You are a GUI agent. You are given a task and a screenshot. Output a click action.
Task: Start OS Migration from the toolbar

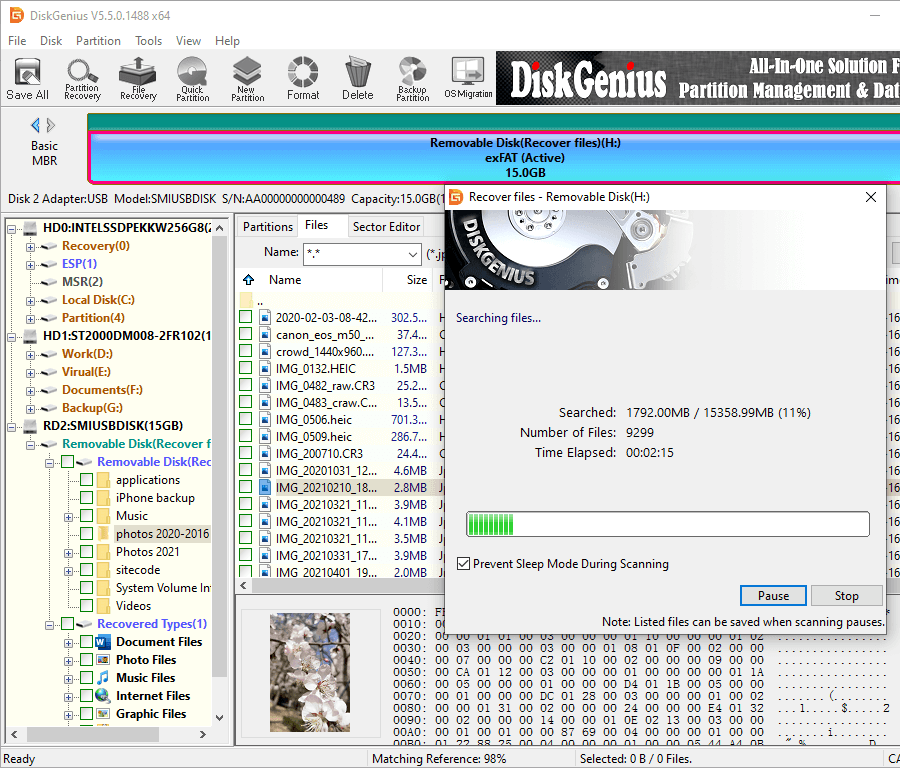[468, 78]
